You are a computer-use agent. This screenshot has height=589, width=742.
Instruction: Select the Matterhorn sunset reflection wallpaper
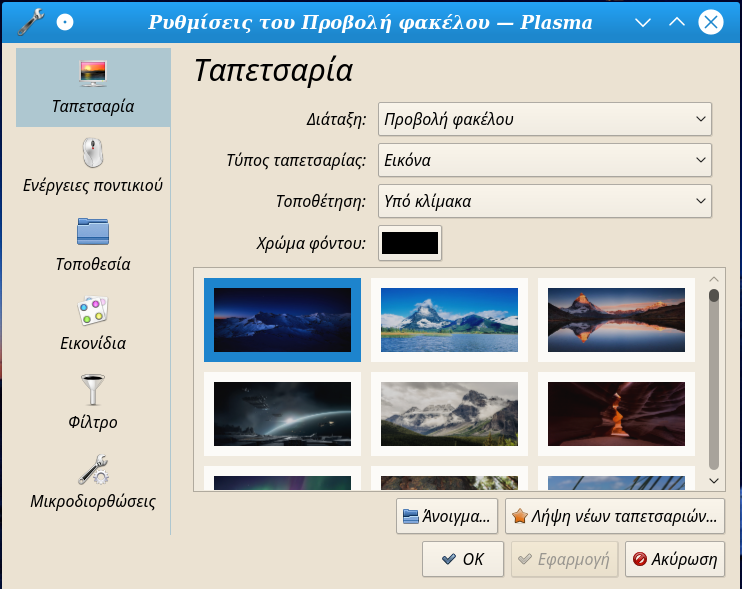616,320
